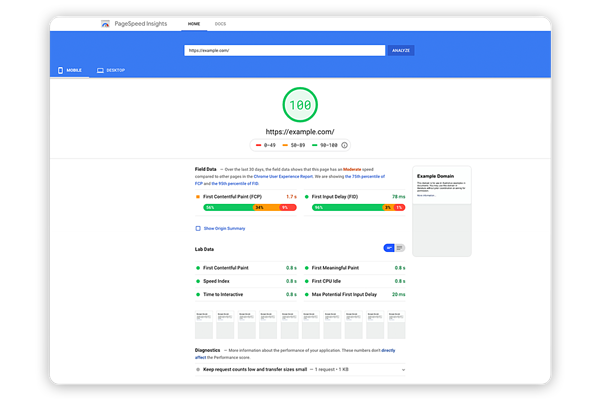
Task: Select the compact Lab Data view toggle
Action: pos(389,248)
